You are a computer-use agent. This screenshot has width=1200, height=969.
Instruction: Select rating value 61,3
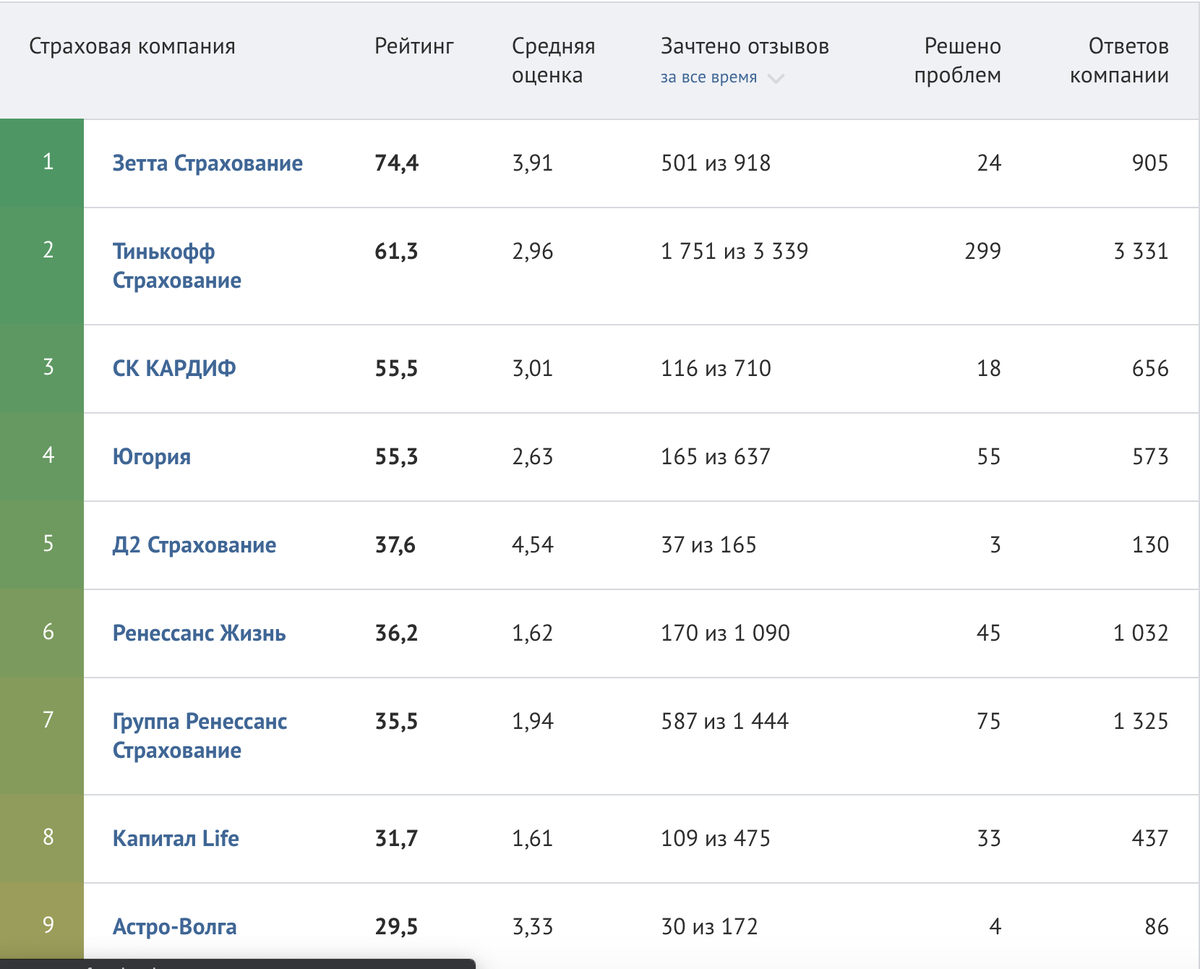(x=396, y=251)
